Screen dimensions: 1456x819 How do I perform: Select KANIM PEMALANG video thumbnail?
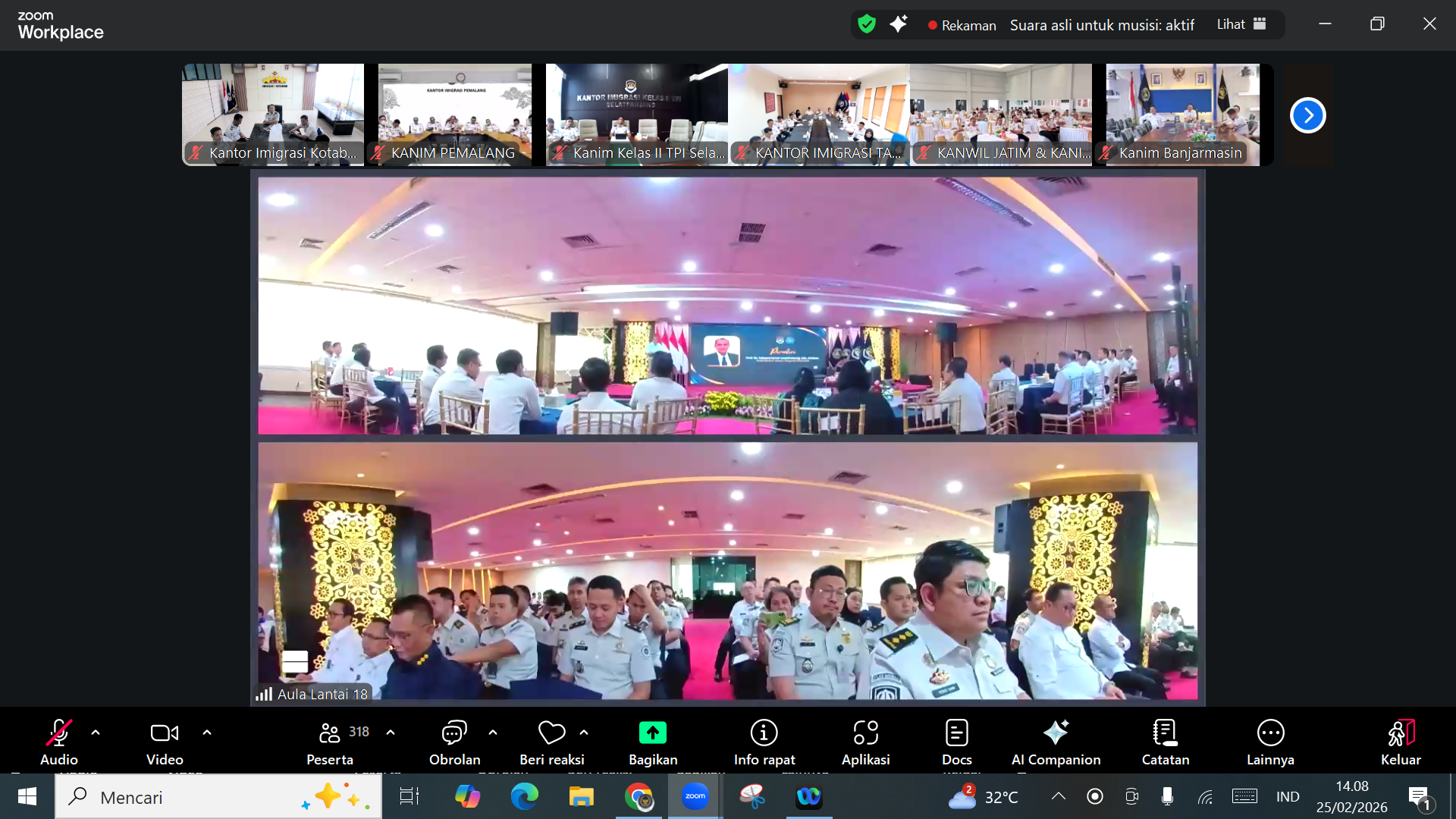click(x=455, y=115)
